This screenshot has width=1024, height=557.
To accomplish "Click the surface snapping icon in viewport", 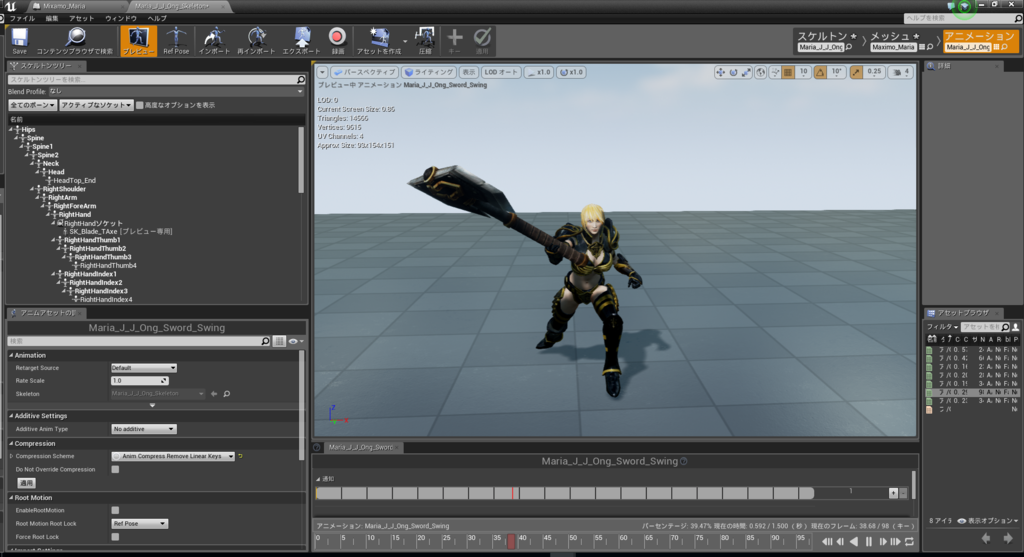I will pos(775,72).
